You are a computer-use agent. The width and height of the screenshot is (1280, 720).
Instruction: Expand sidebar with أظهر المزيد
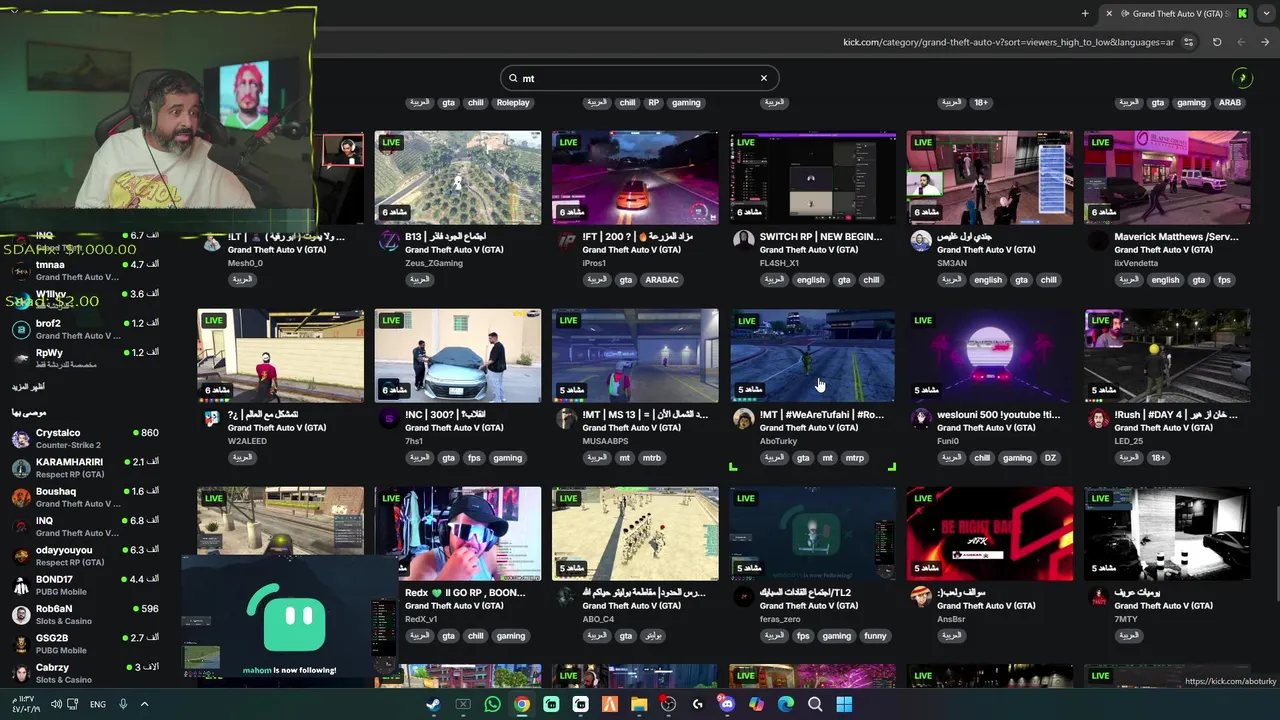[28, 387]
